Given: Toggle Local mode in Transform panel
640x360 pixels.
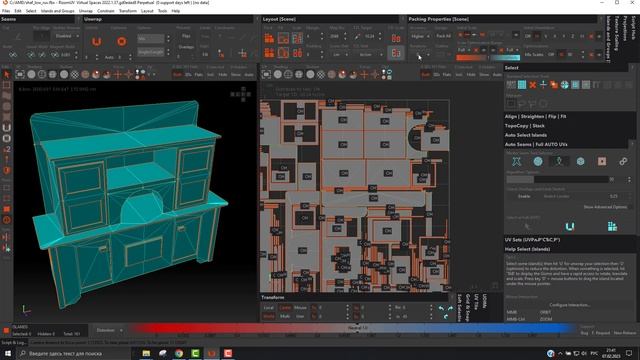Looking at the screenshot, I should (269, 307).
